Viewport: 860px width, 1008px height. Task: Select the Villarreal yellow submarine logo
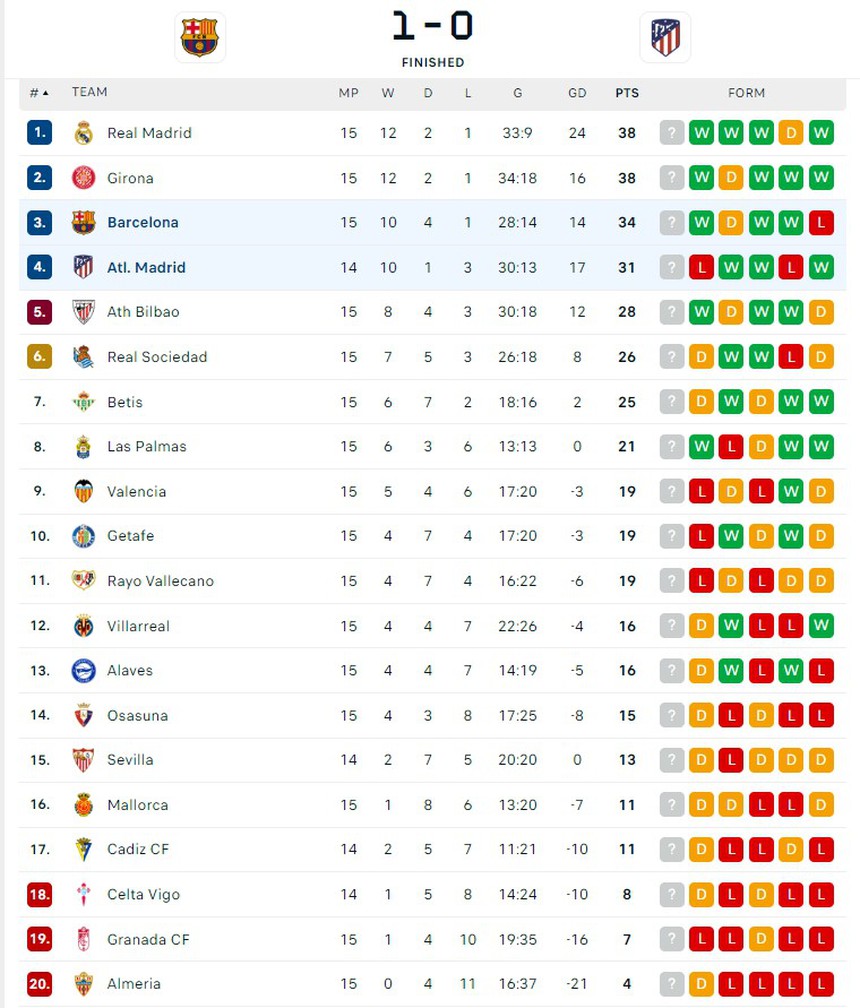pos(85,626)
